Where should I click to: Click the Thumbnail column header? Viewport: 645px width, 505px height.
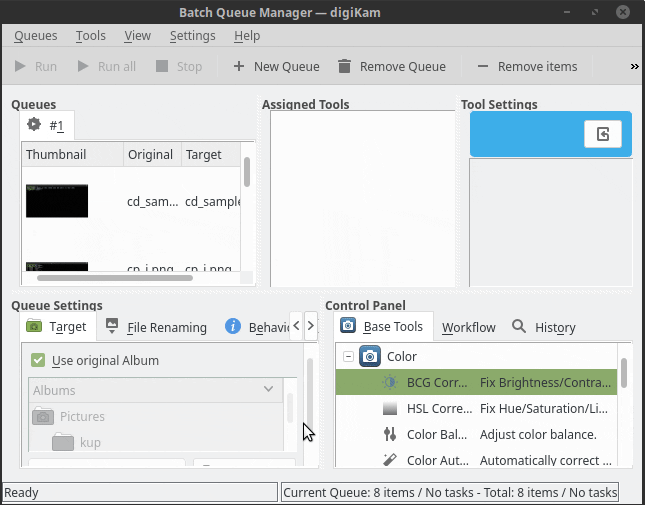(72, 155)
